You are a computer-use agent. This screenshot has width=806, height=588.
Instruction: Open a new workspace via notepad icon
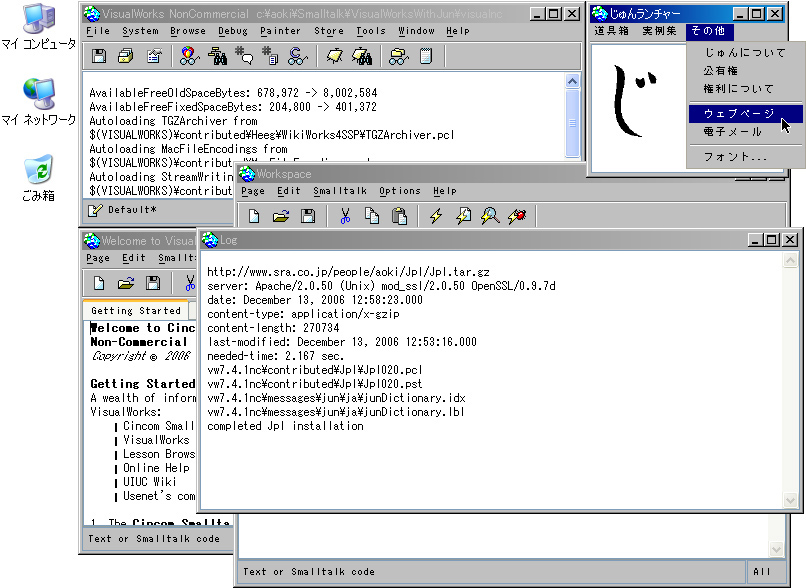pos(426,56)
